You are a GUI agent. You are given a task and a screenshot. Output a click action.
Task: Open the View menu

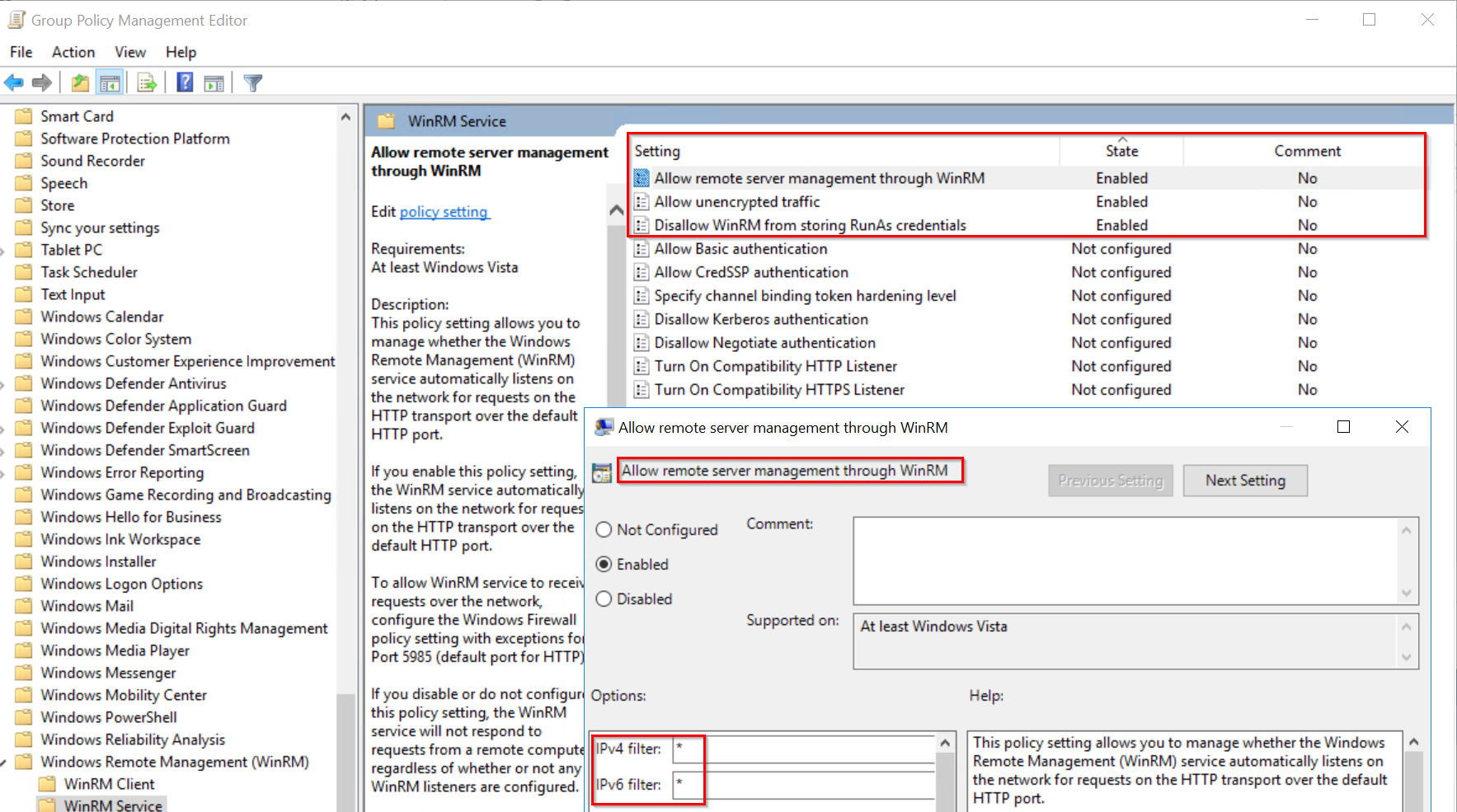(130, 52)
